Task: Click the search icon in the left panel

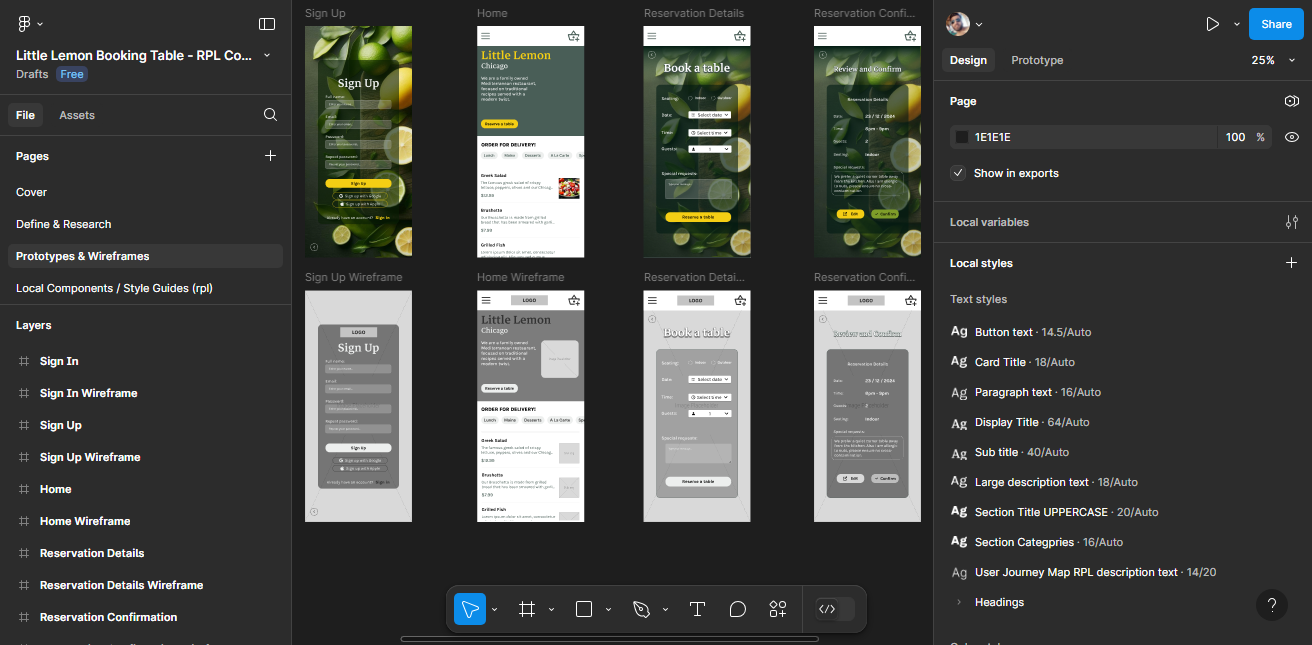Action: pyautogui.click(x=270, y=114)
